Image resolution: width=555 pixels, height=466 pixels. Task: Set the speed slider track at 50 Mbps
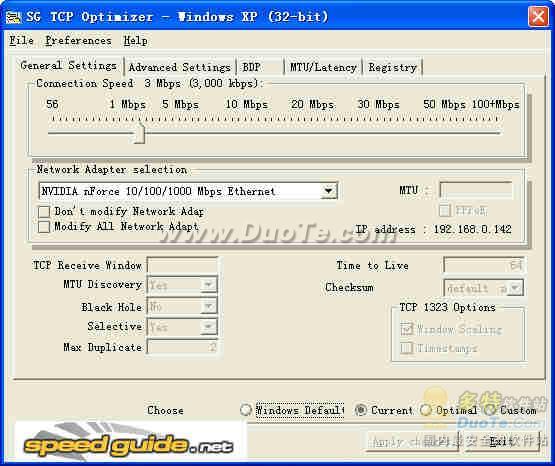click(444, 133)
